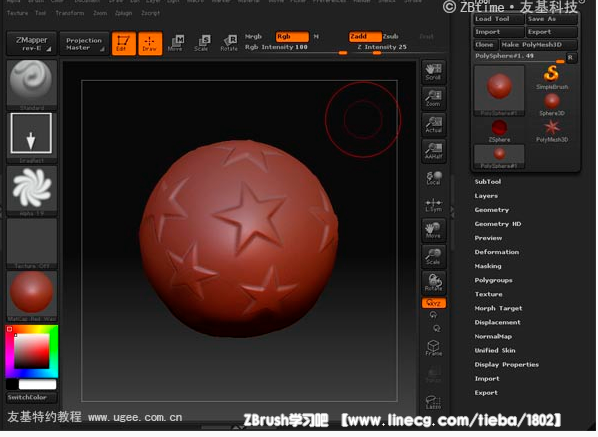
Task: Open the Zoom menu
Action: point(100,13)
